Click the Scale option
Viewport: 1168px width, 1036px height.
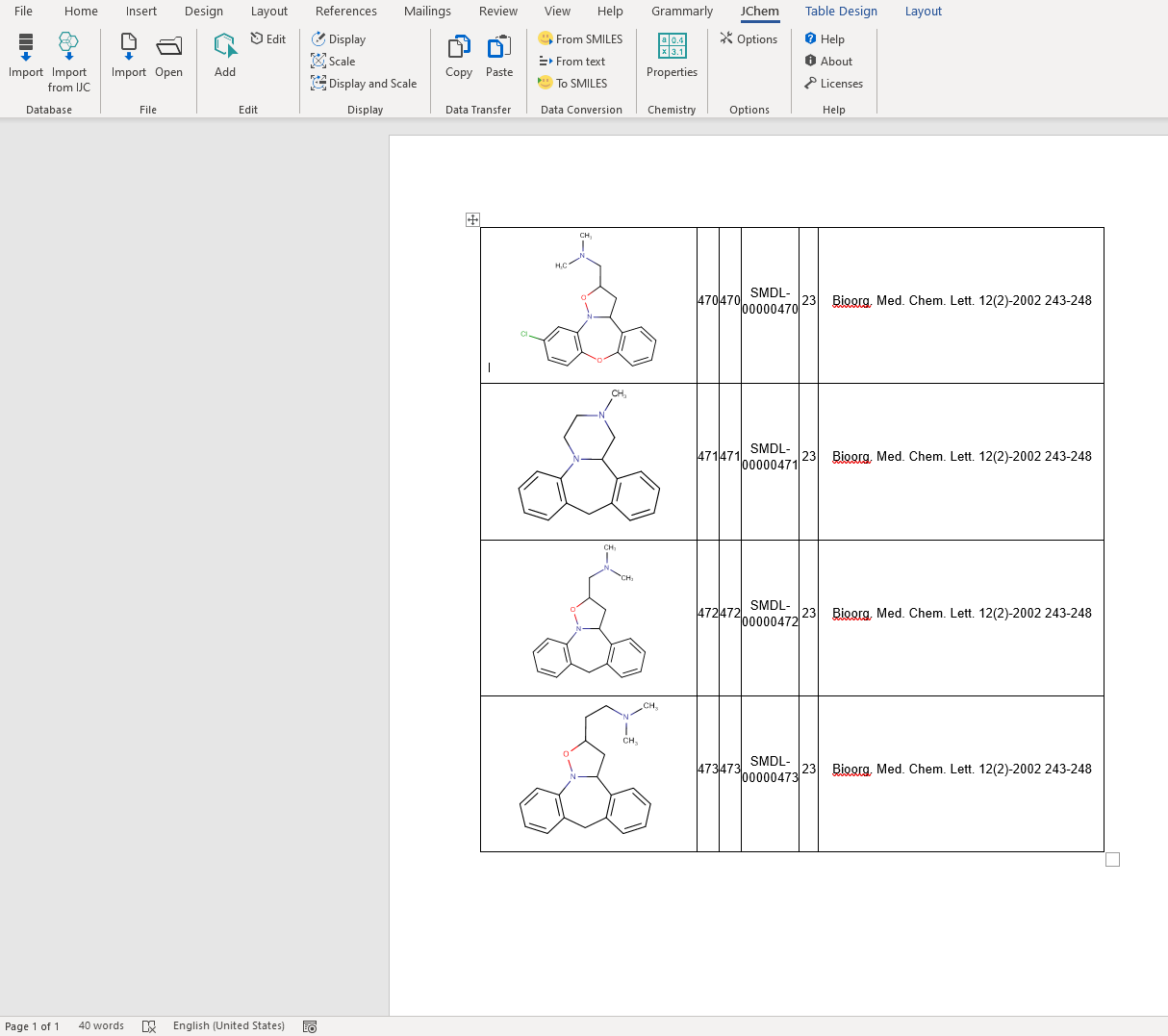[x=332, y=61]
